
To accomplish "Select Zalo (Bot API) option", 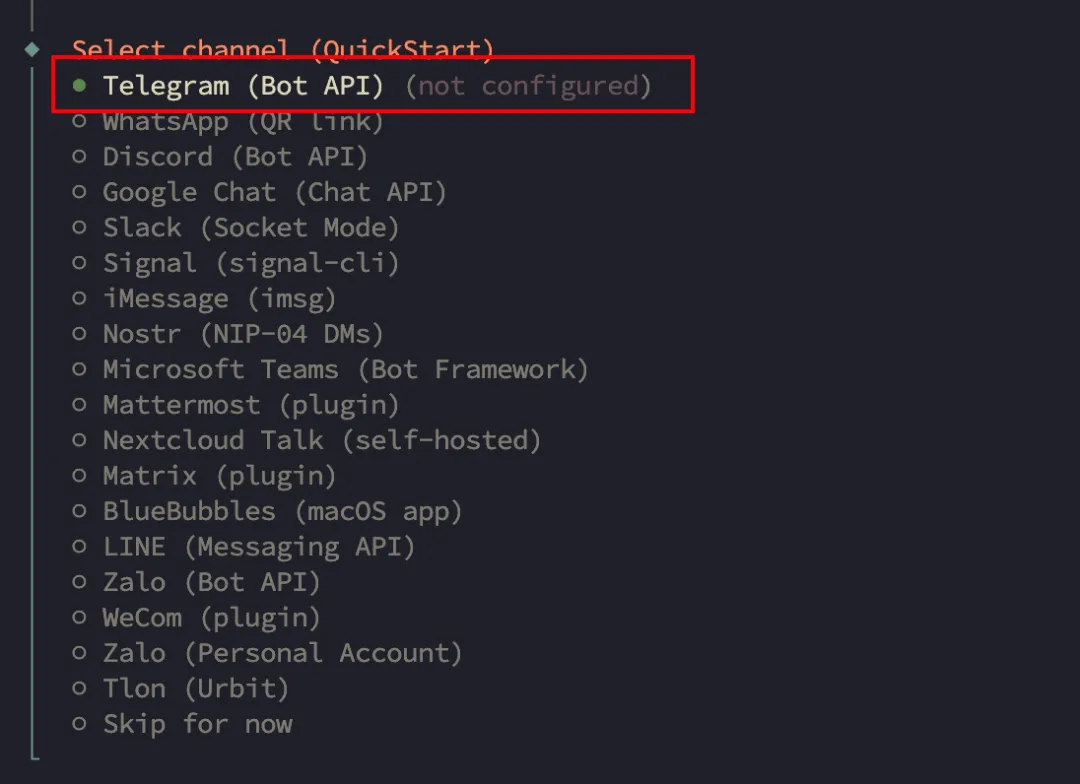I will coord(211,582).
